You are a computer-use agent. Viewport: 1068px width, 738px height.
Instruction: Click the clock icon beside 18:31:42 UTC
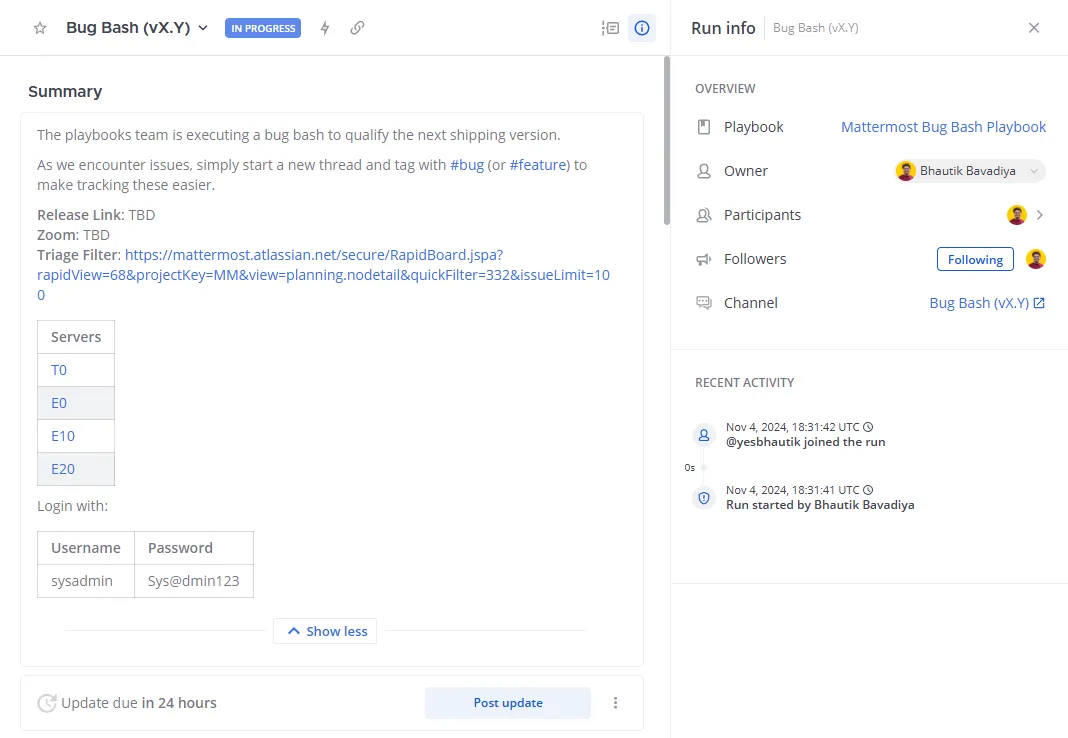point(868,427)
